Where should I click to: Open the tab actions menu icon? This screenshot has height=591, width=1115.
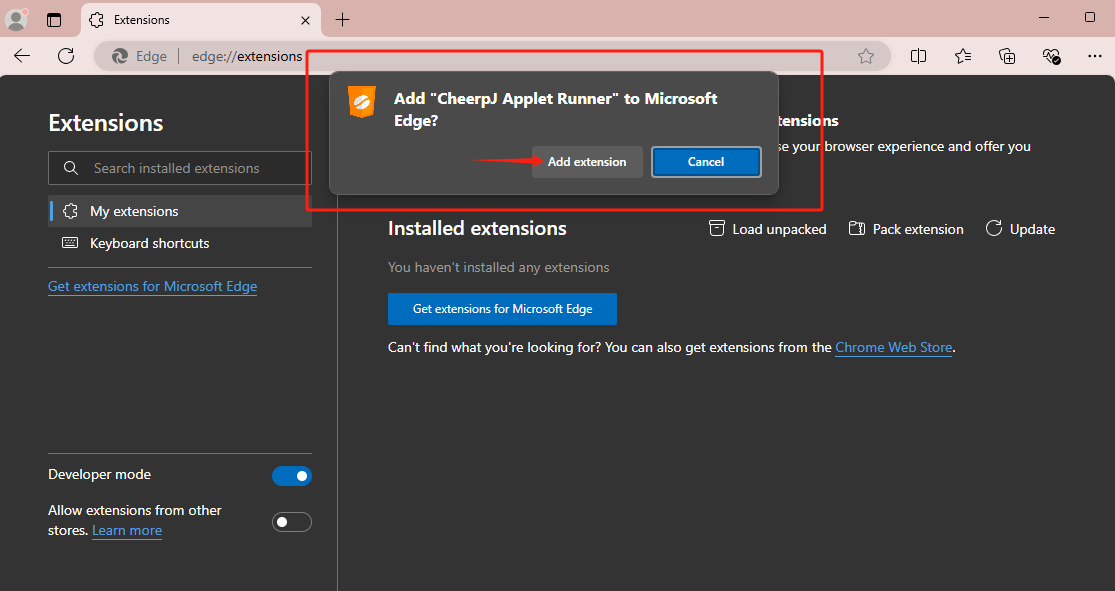click(54, 19)
